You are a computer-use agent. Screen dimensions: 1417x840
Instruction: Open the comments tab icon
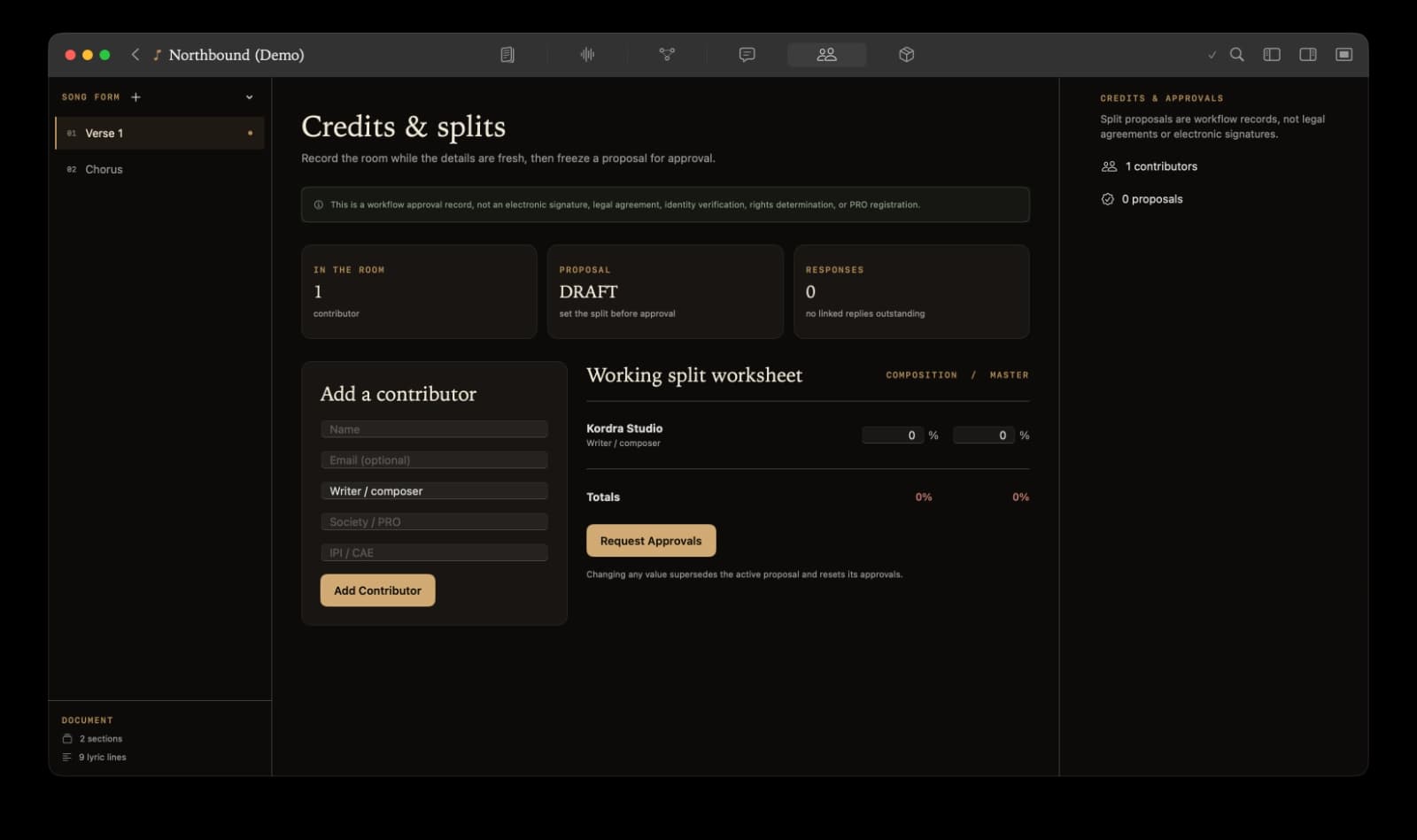(747, 55)
